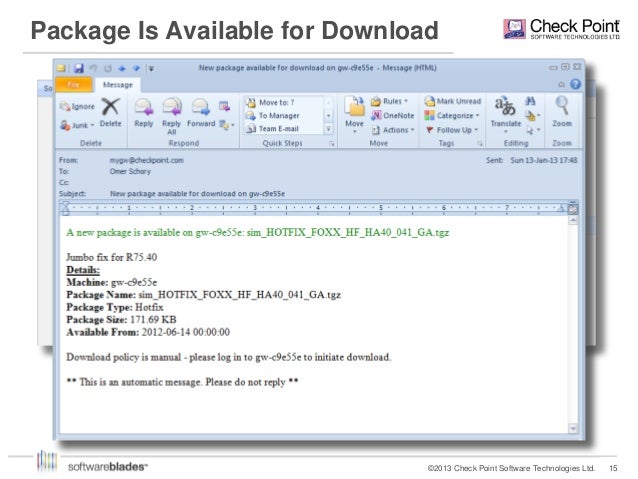Click 'Package Size: 171.69 KB' line
This screenshot has height=479, width=638.
coord(121,320)
